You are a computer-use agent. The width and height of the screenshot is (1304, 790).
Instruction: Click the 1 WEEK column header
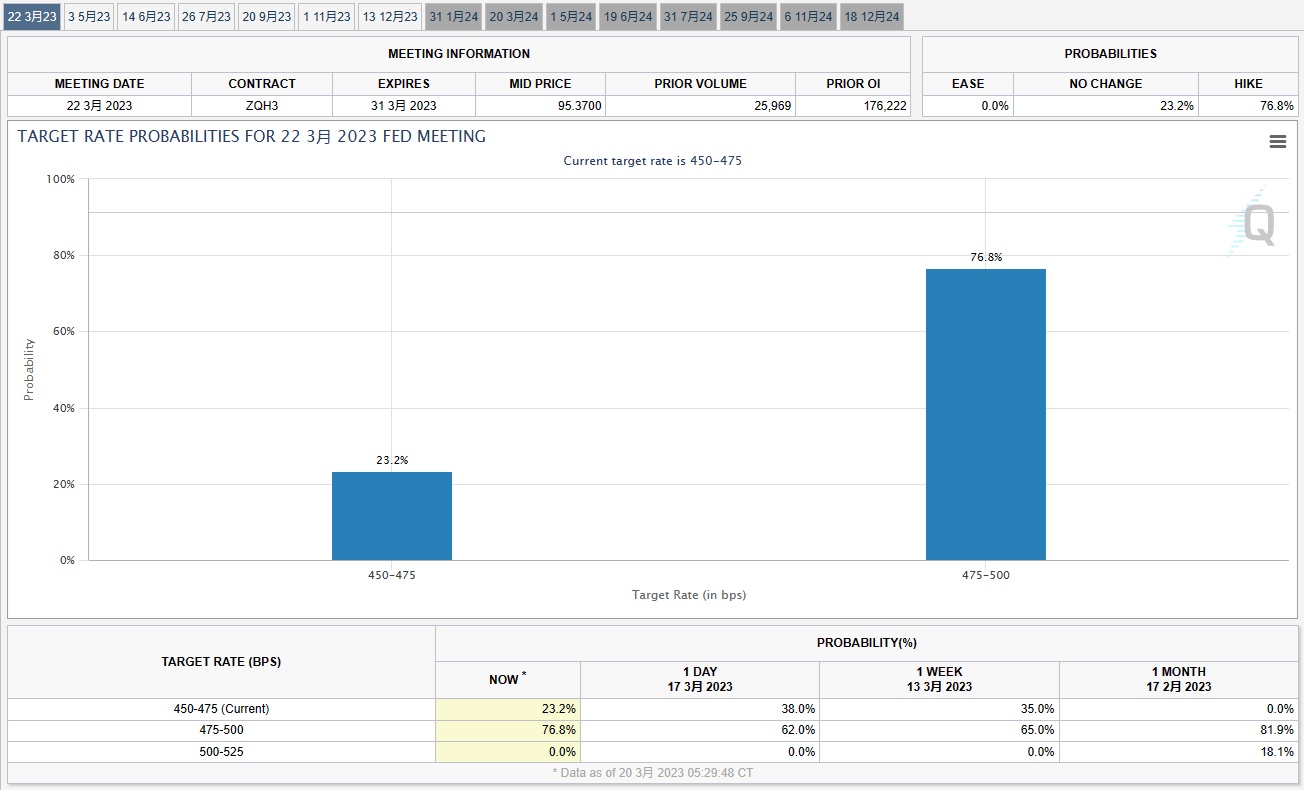(x=939, y=679)
